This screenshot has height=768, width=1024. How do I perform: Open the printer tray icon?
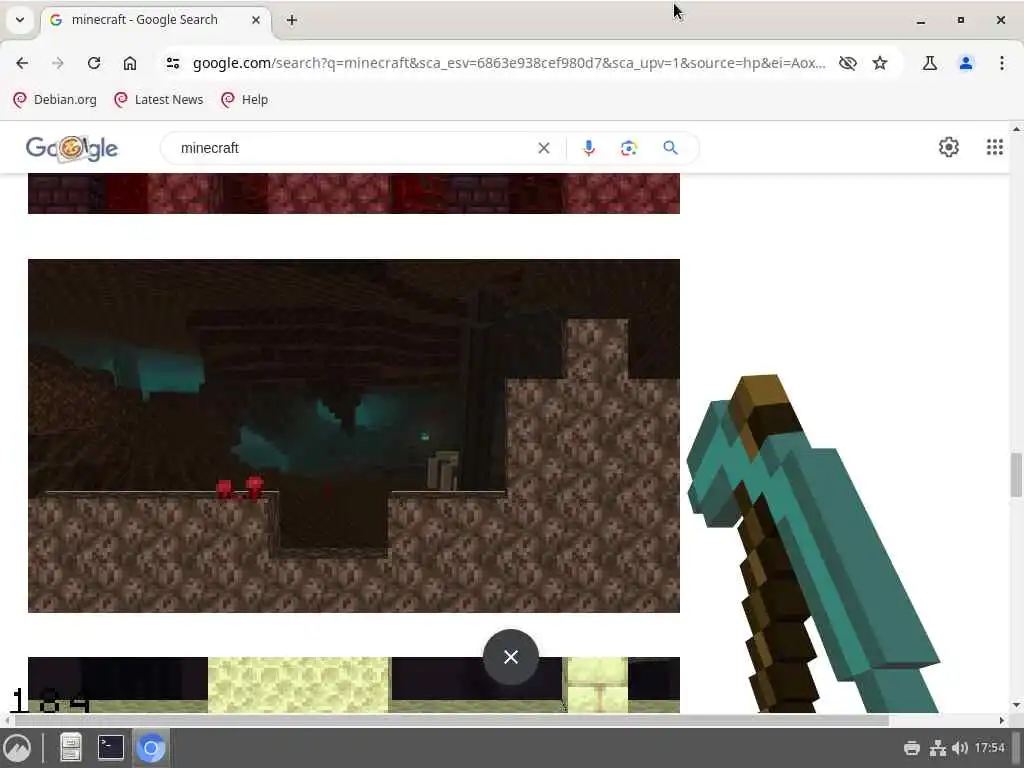tap(912, 748)
